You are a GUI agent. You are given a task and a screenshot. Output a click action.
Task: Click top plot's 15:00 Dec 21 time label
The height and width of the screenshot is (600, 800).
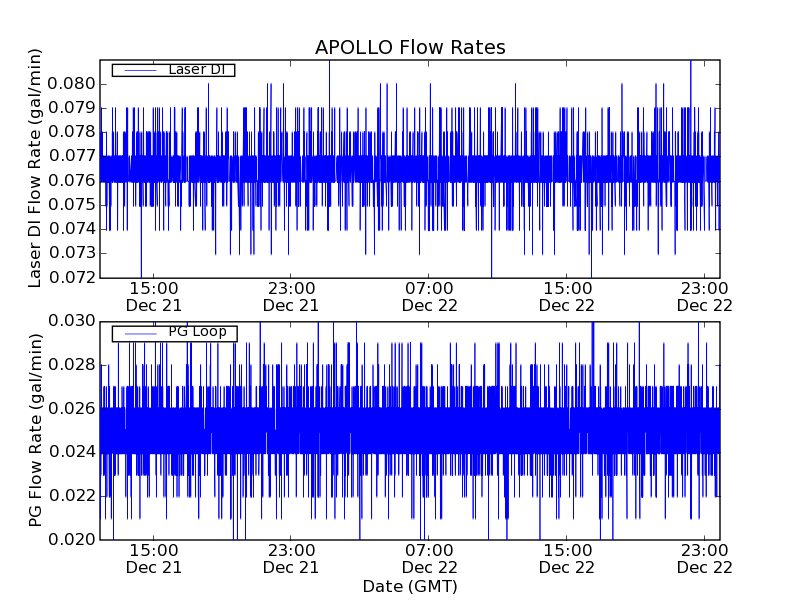coord(153,296)
